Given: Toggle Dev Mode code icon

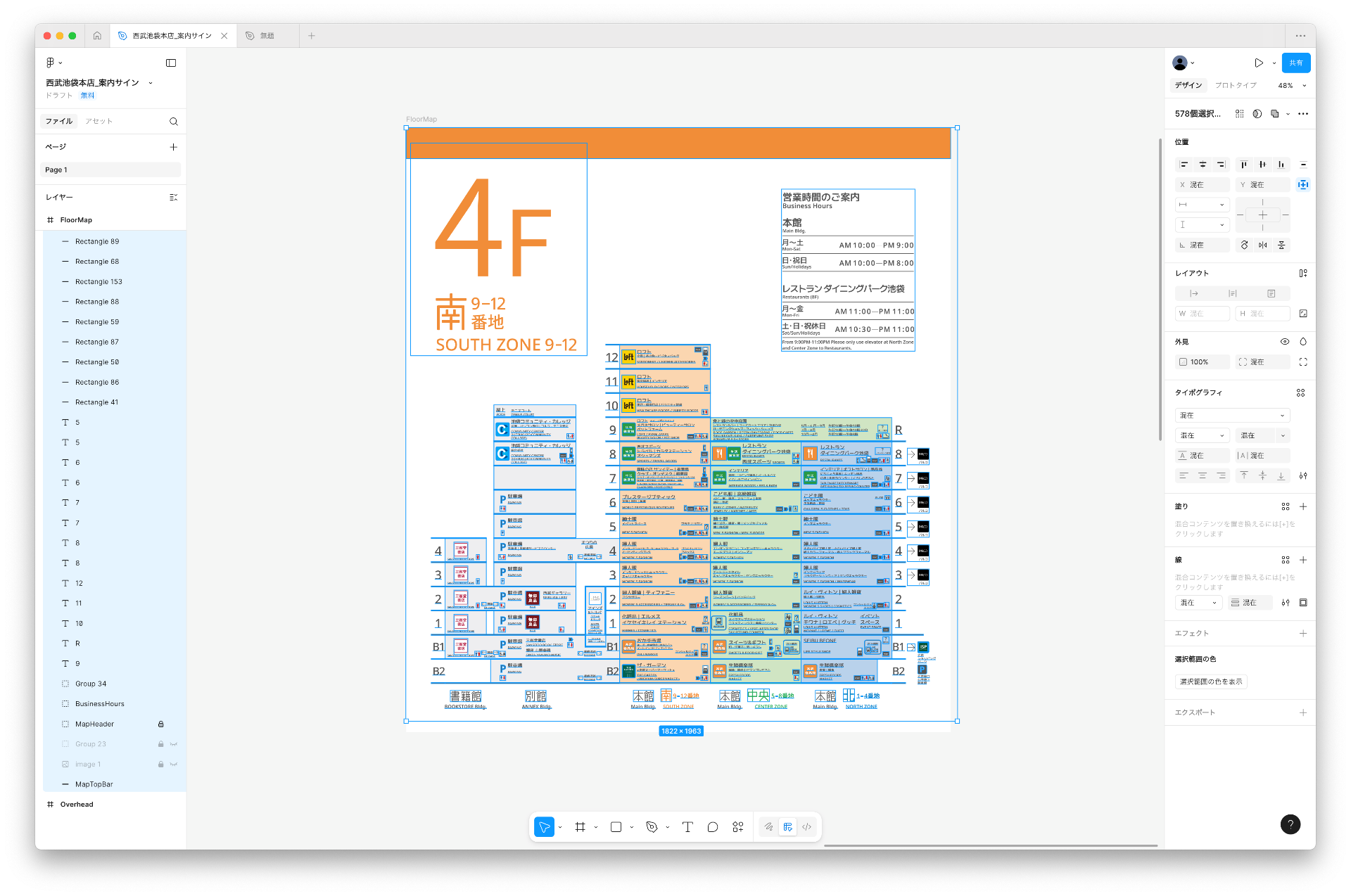Looking at the screenshot, I should coord(806,827).
